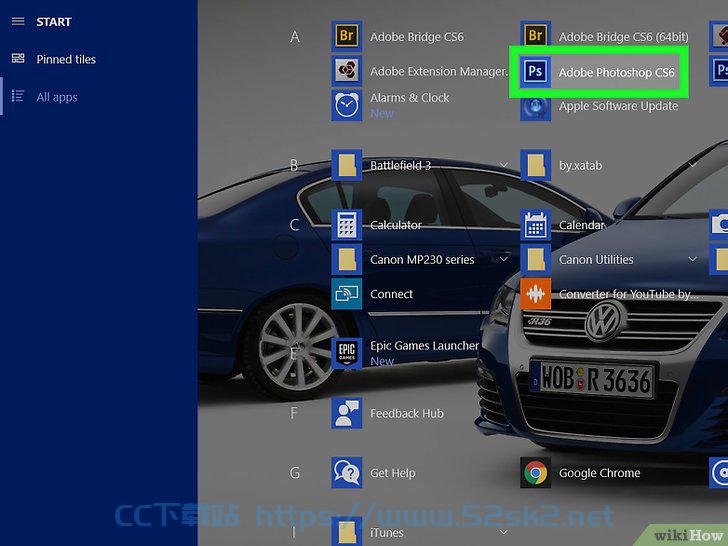
Task: Click the Calendar label
Action: (582, 225)
